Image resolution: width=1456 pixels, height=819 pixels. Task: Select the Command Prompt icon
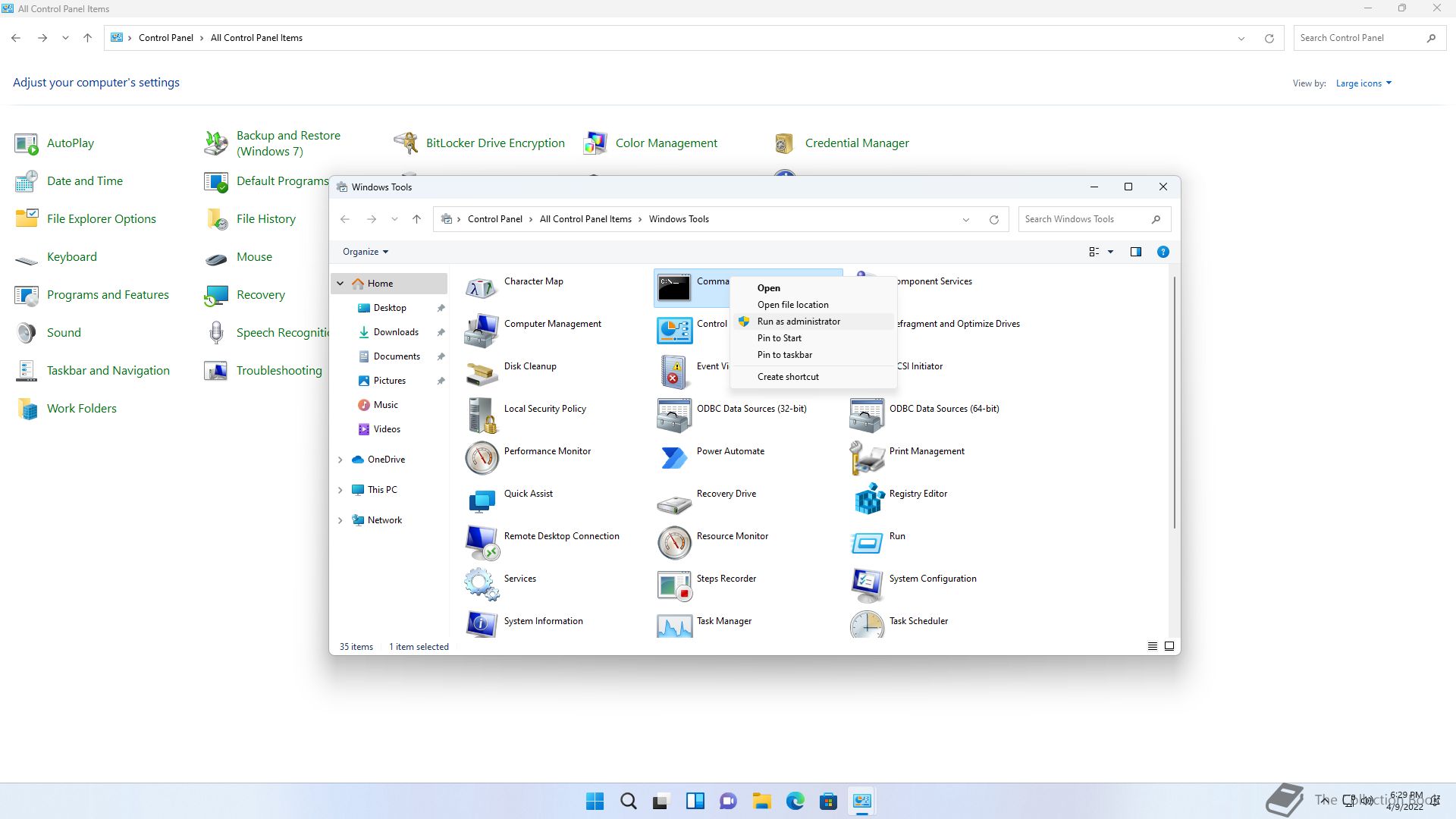(674, 287)
